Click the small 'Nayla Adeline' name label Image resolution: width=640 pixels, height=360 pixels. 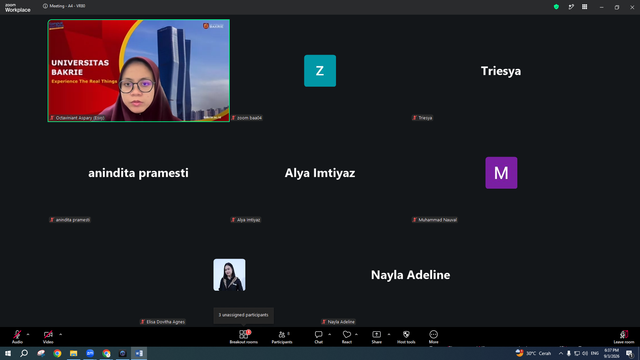pyautogui.click(x=338, y=322)
